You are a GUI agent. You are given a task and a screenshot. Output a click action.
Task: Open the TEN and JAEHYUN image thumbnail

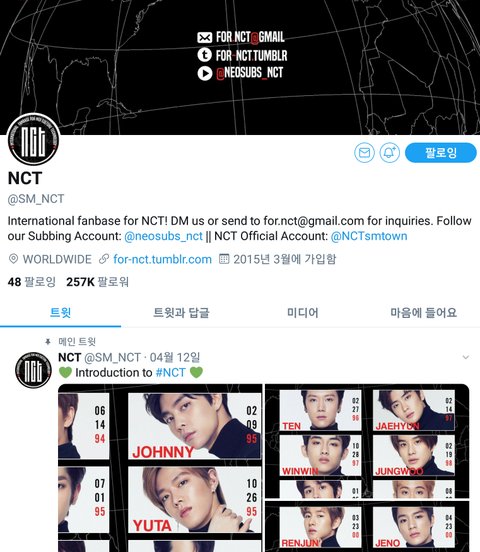[x=367, y=441]
